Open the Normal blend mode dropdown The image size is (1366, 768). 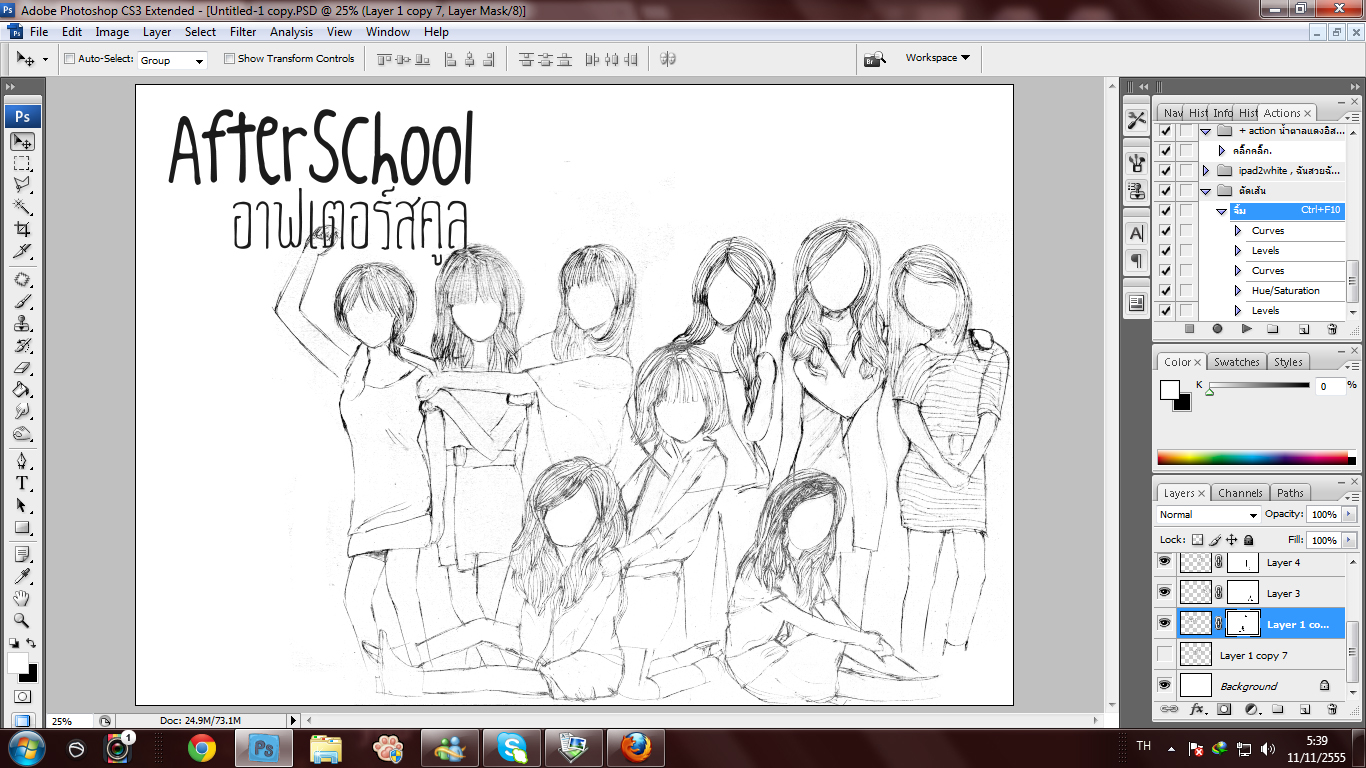click(x=1208, y=515)
